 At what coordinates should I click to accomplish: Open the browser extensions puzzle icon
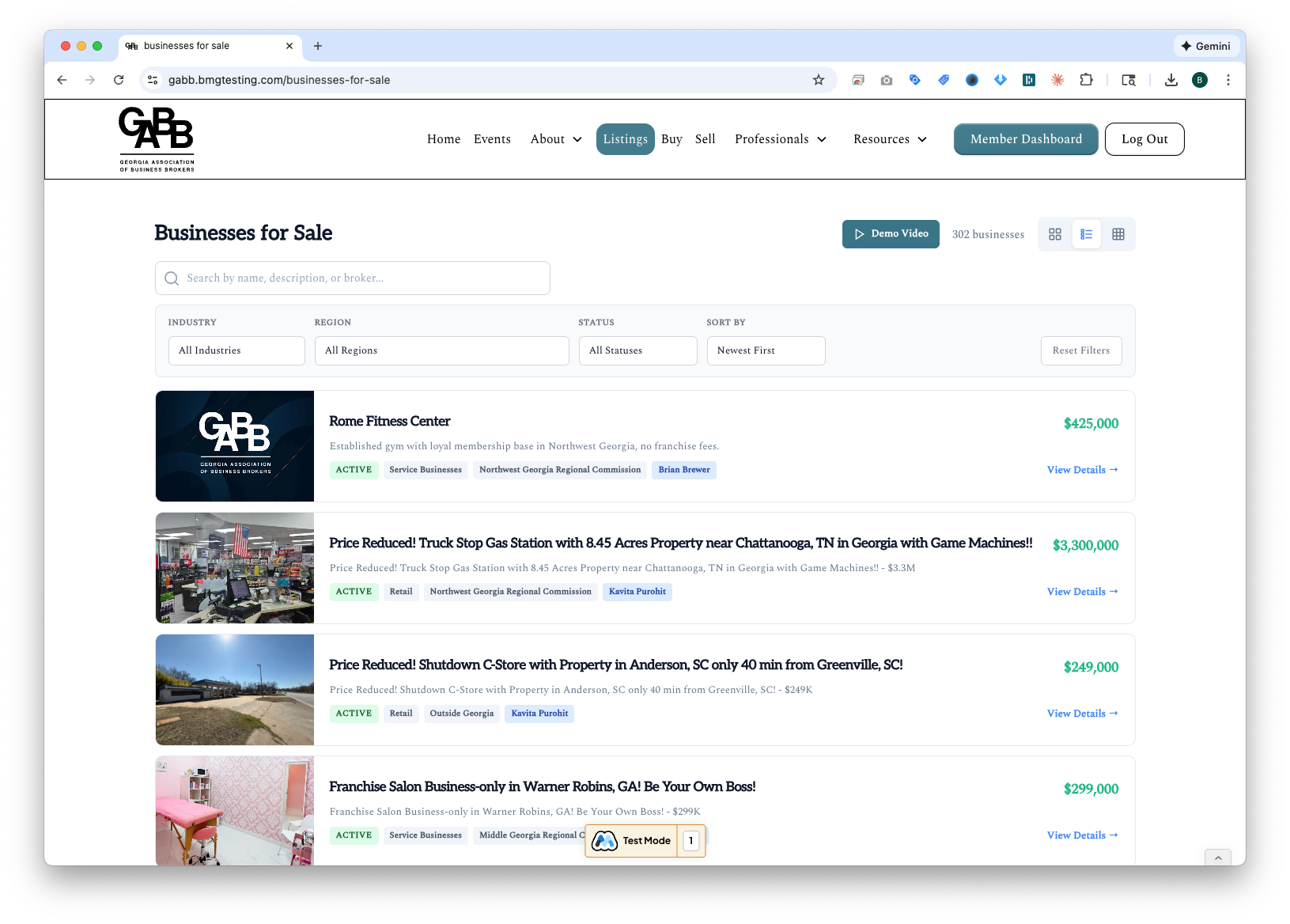point(1086,79)
